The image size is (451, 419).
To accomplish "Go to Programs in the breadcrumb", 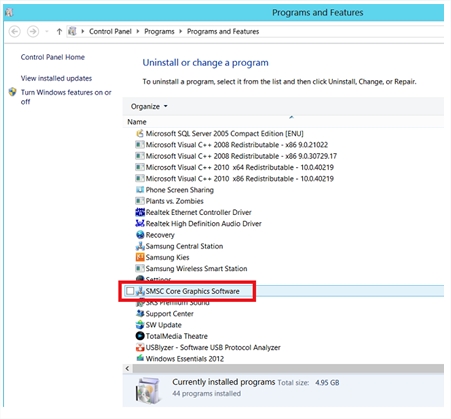I will (159, 31).
